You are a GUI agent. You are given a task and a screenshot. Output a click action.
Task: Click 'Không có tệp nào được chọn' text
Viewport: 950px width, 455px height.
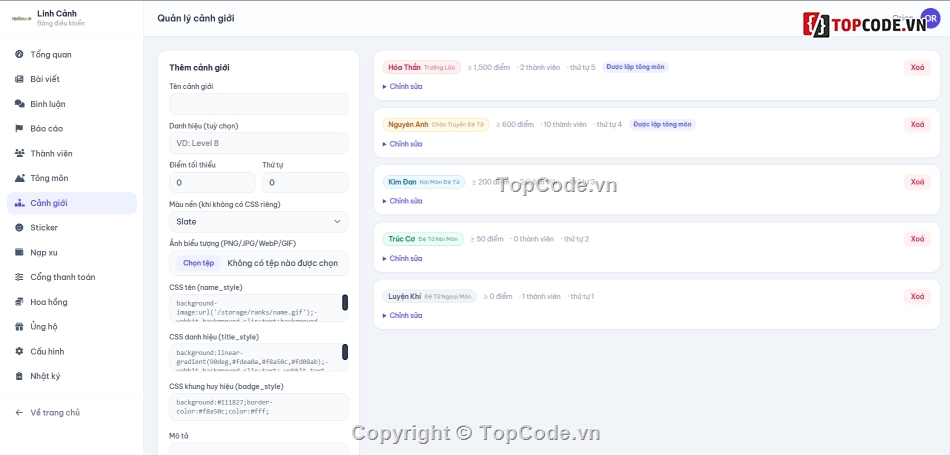click(x=283, y=263)
